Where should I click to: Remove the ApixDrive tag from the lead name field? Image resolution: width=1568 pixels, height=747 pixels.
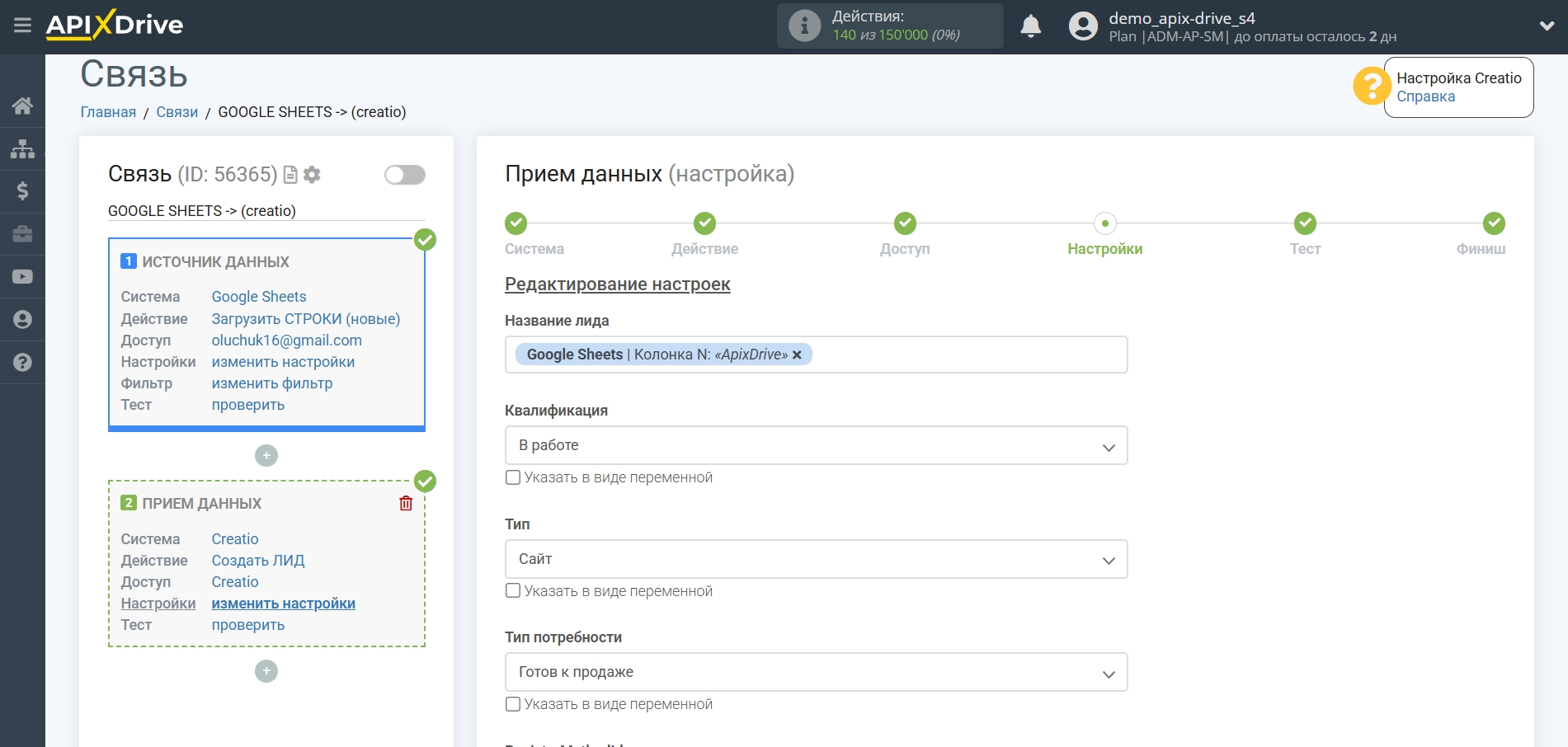tap(797, 355)
